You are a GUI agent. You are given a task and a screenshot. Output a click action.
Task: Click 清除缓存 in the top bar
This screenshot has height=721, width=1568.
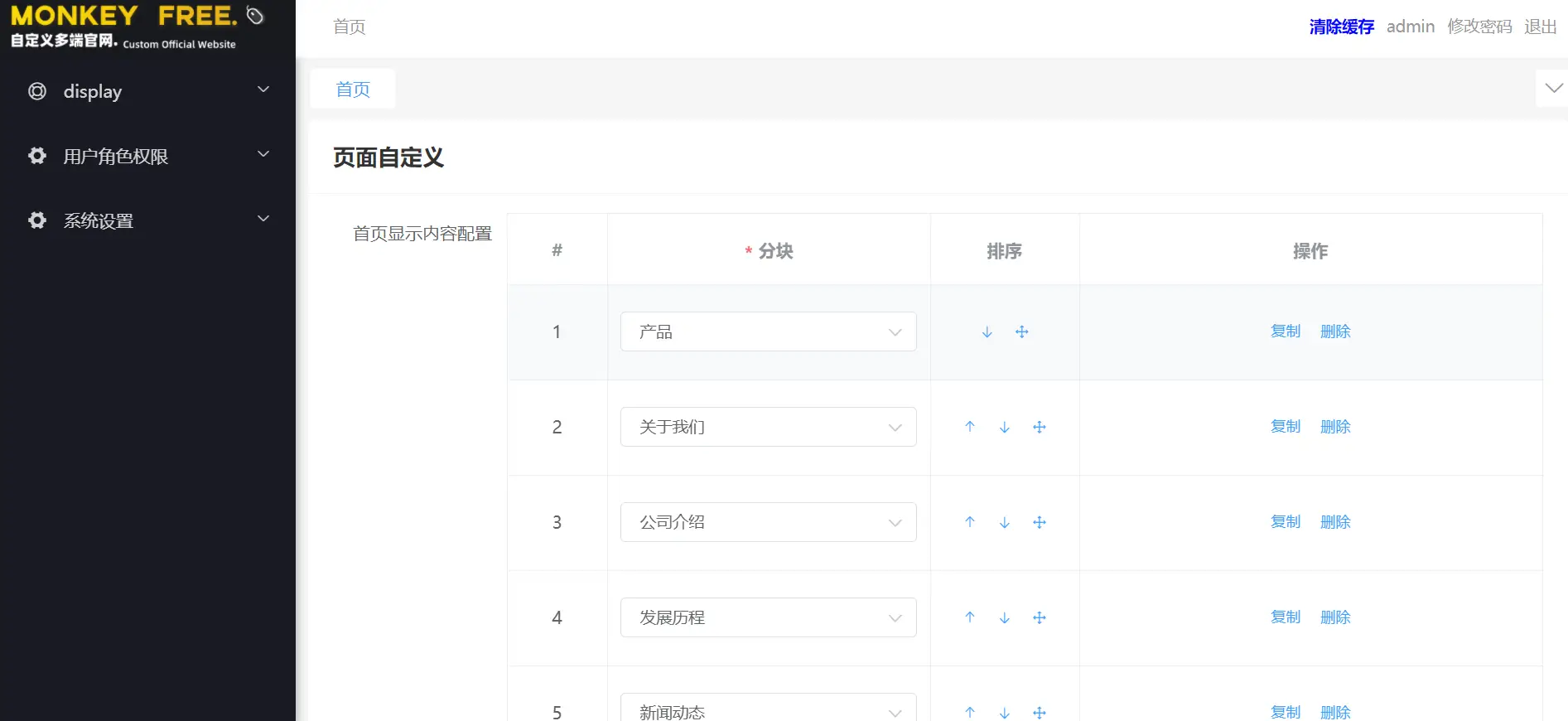point(1341,27)
